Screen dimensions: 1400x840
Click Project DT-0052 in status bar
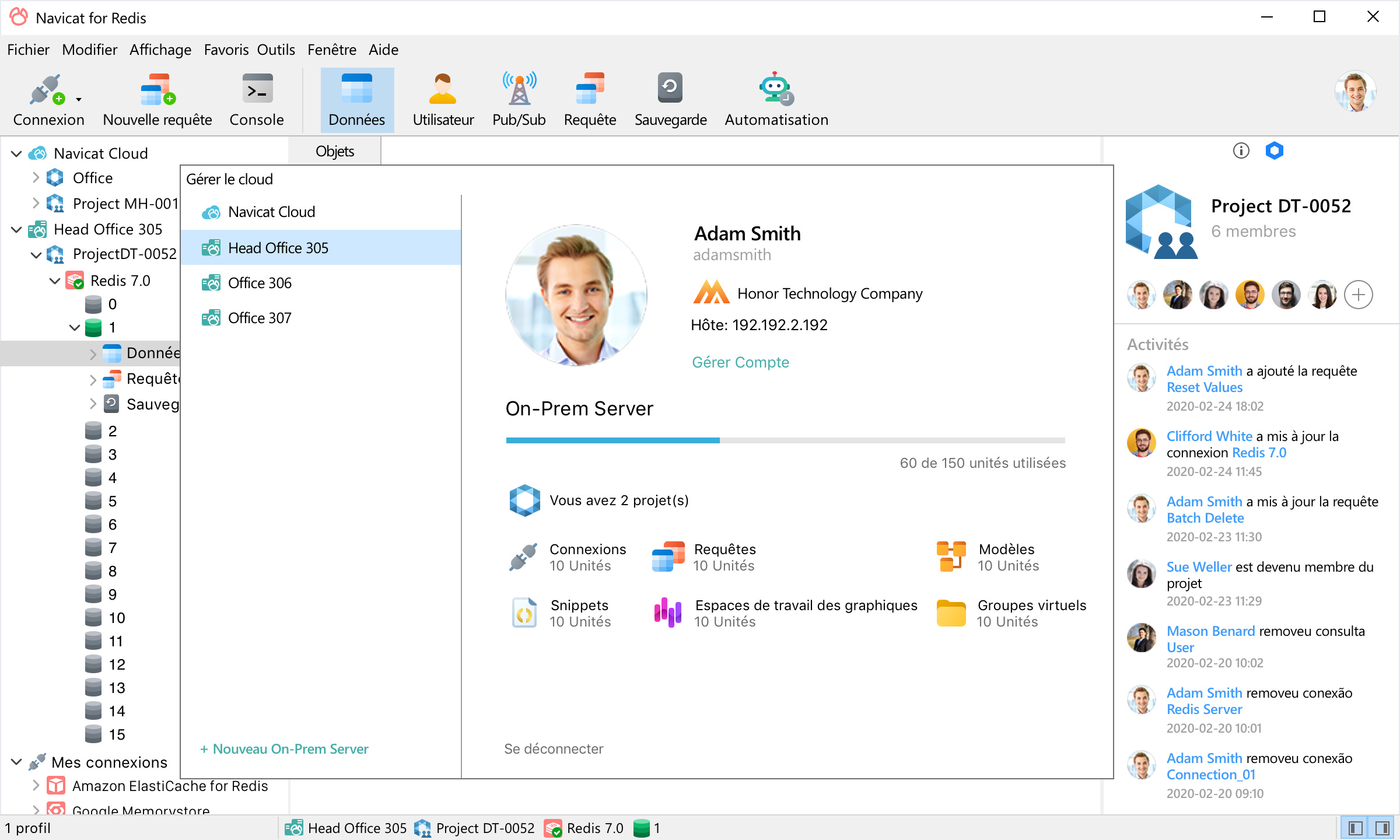(x=474, y=828)
